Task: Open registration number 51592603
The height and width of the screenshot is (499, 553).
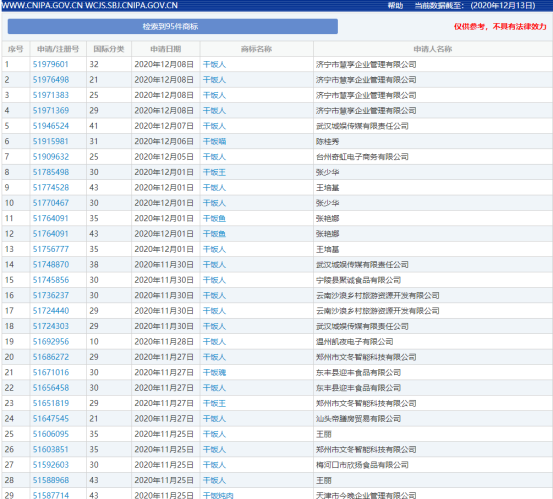Action: pyautogui.click(x=51, y=465)
